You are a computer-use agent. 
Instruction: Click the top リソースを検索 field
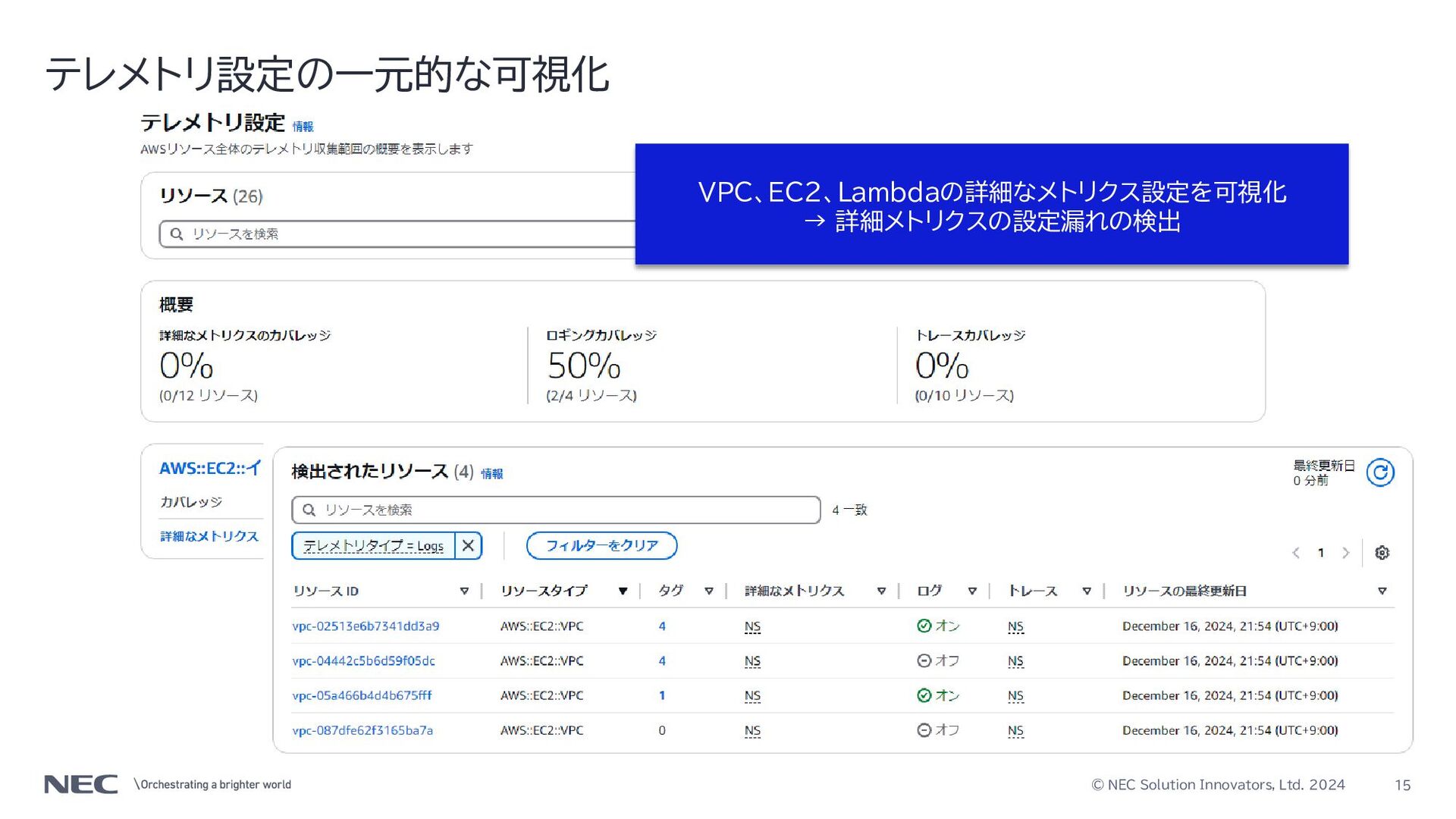(397, 234)
